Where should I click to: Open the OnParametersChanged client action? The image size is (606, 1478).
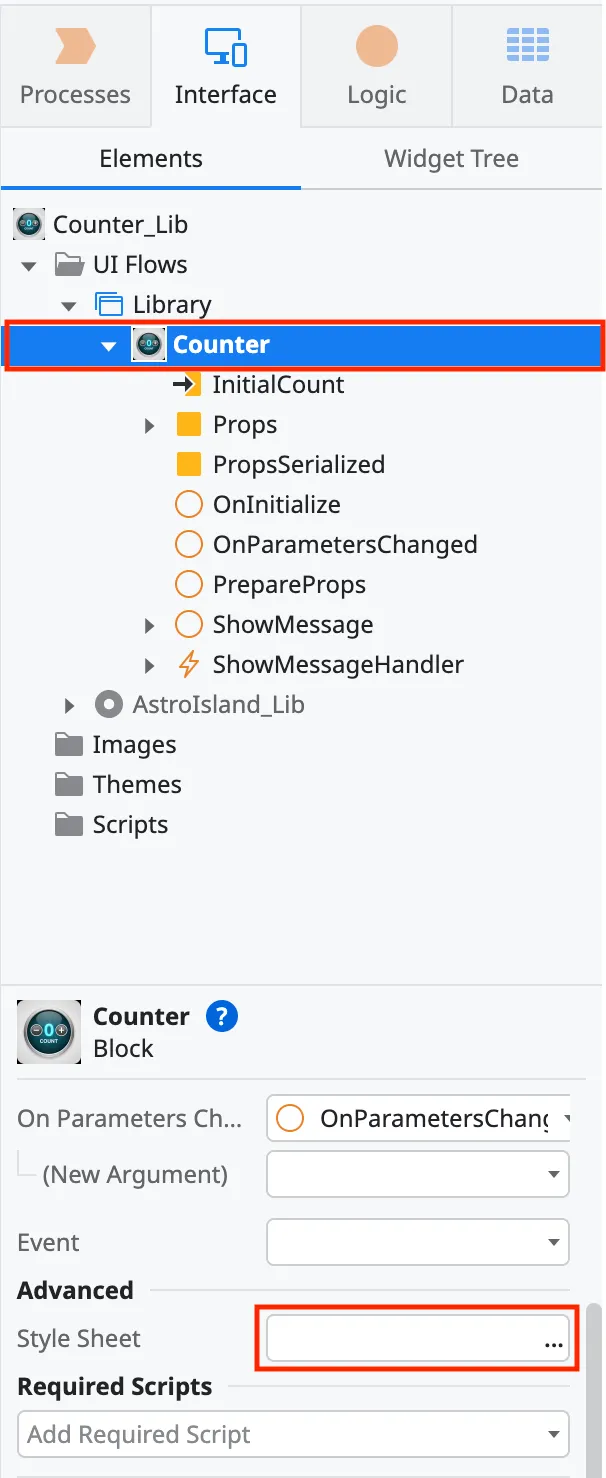point(189,544)
